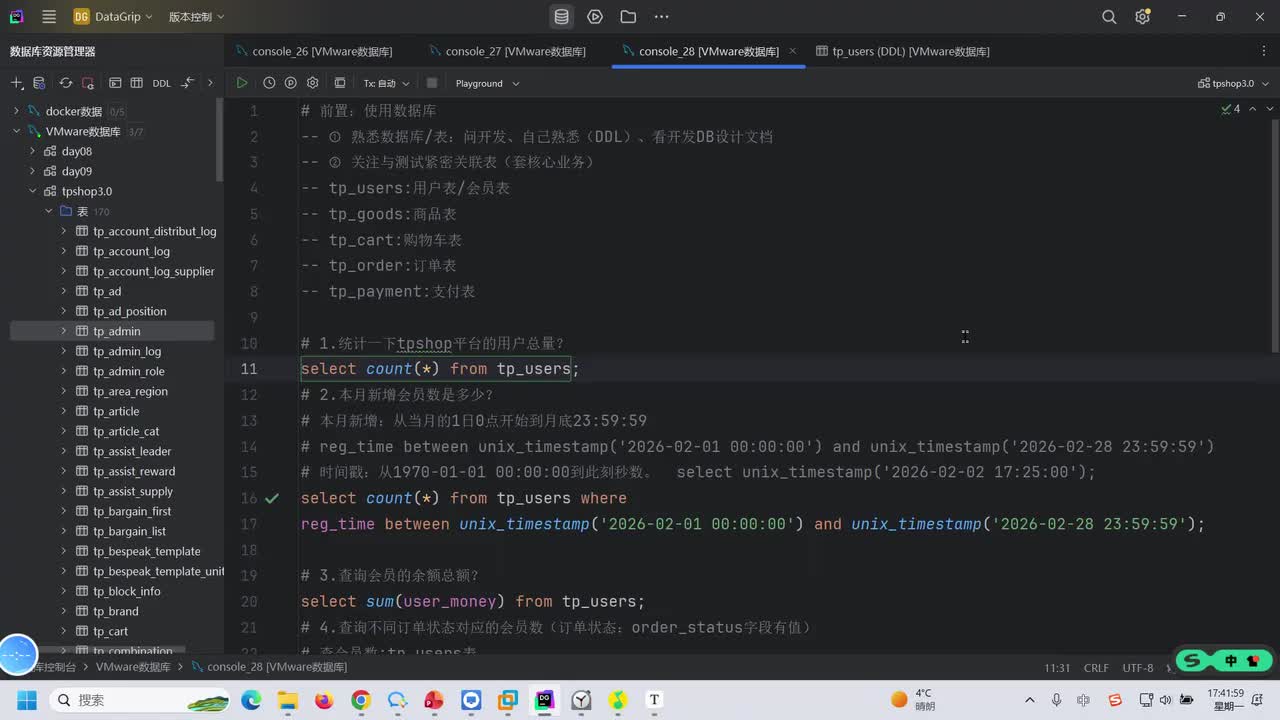Open the files folder icon in title bar
Image resolution: width=1280 pixels, height=720 pixels.
tap(628, 17)
